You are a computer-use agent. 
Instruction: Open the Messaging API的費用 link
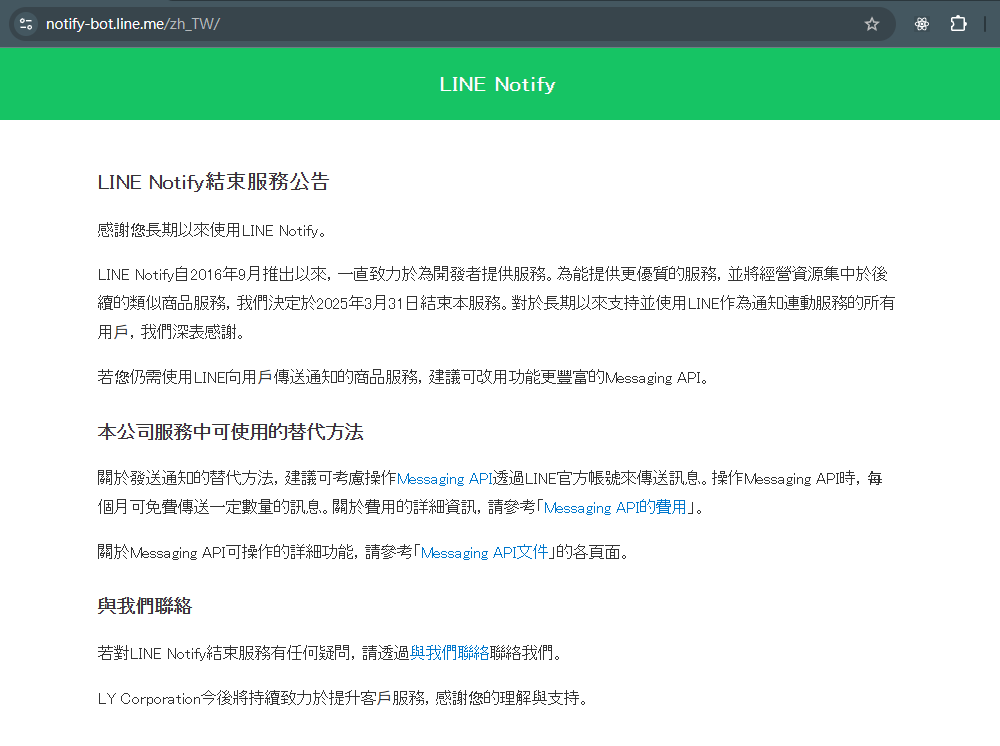click(615, 508)
